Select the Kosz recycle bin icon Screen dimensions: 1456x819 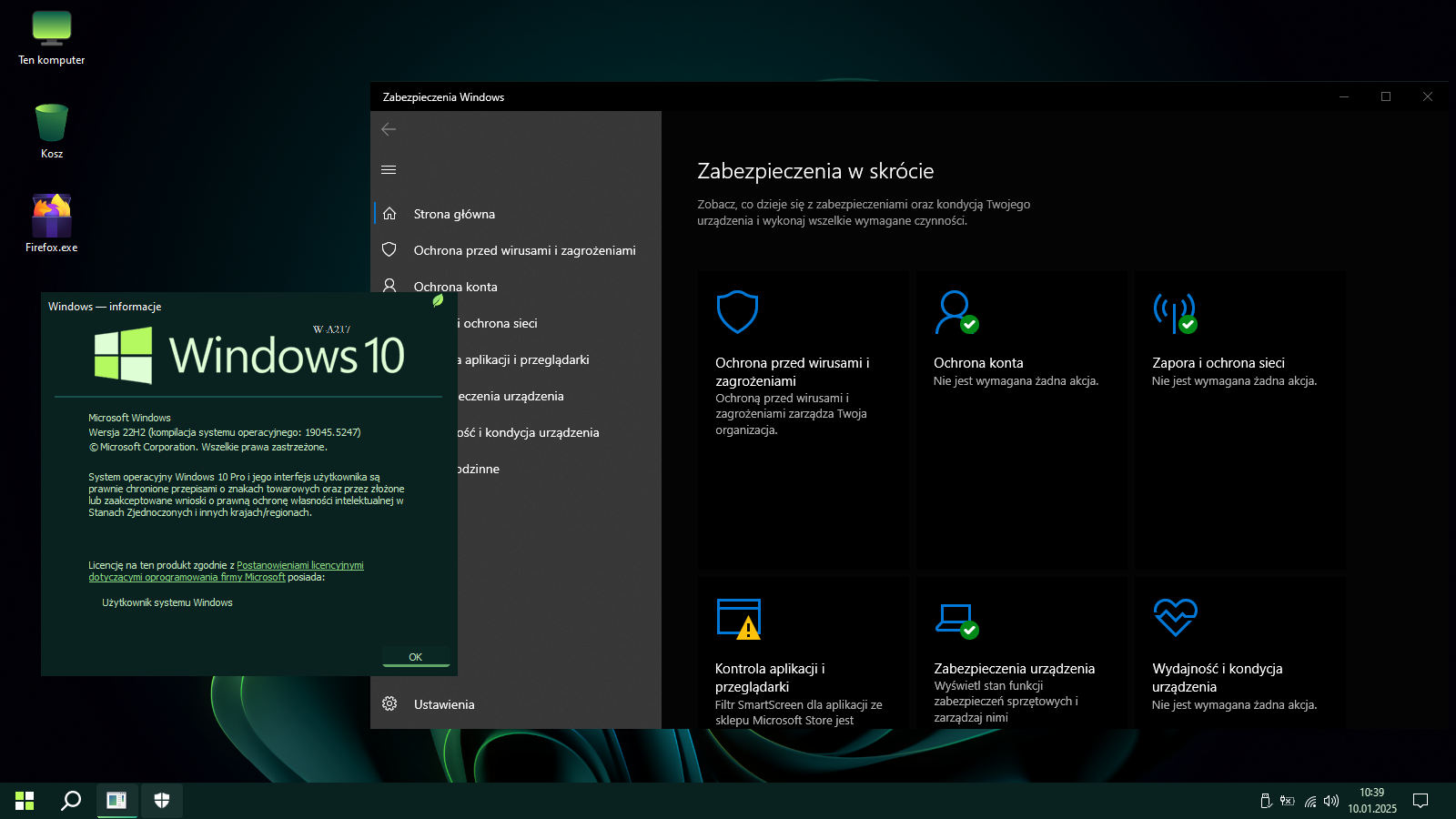click(x=52, y=124)
